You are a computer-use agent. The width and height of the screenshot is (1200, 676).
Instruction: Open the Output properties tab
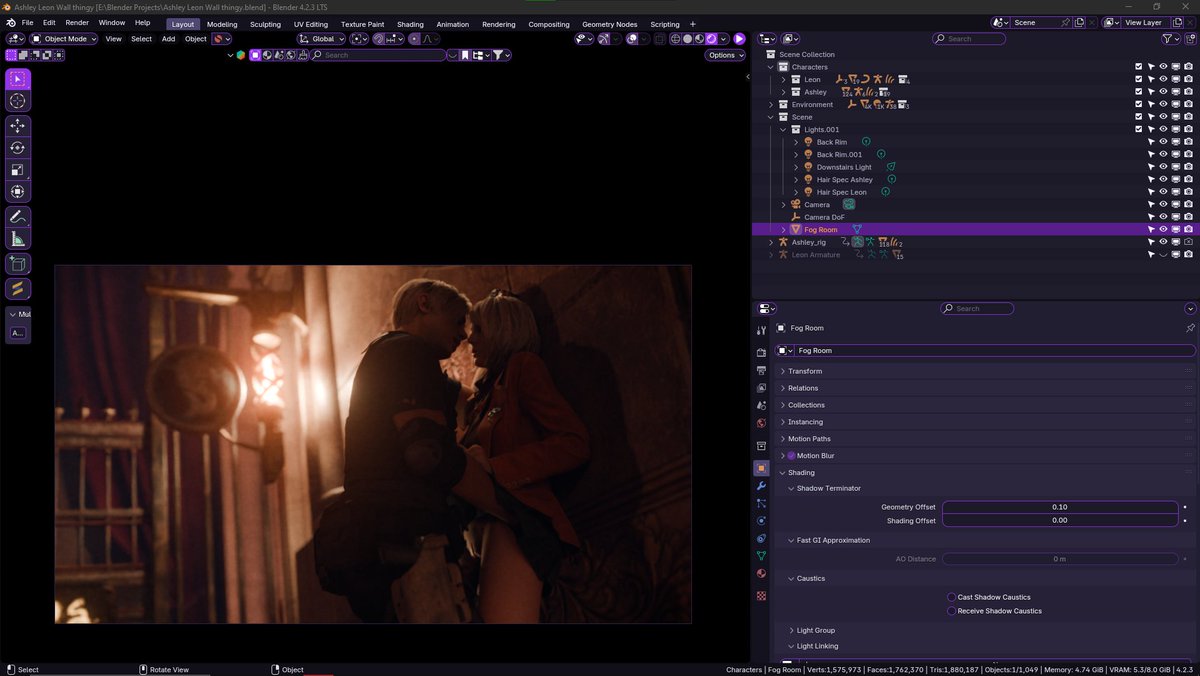(761, 370)
